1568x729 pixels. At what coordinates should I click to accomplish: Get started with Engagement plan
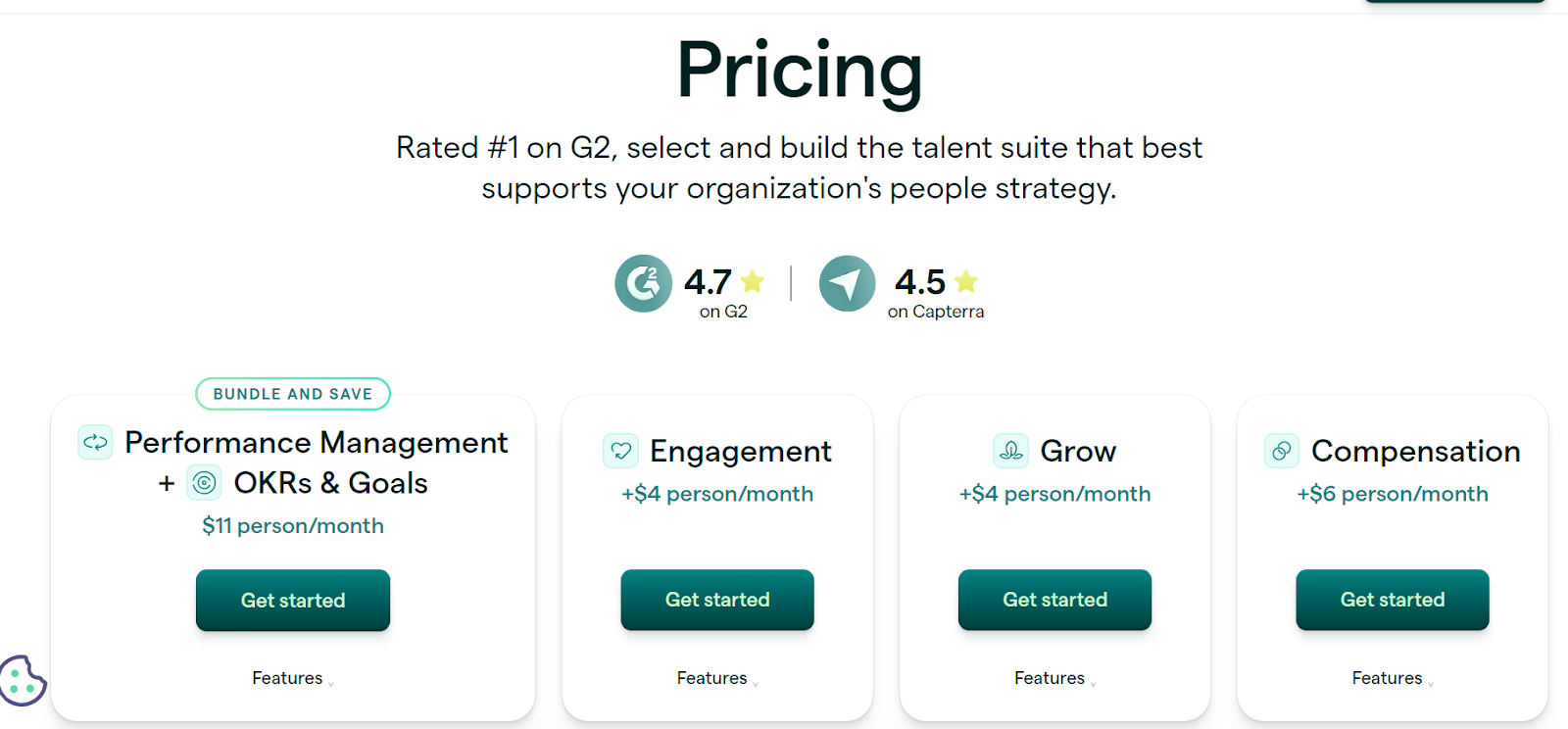[x=717, y=600]
